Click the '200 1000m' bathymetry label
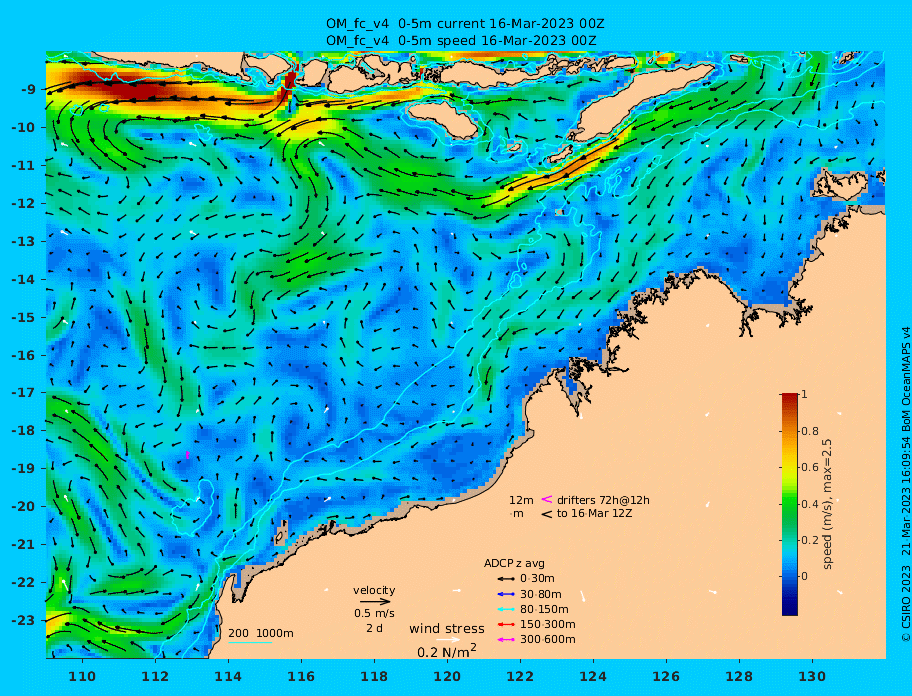Viewport: 912px width, 696px height. (261, 633)
